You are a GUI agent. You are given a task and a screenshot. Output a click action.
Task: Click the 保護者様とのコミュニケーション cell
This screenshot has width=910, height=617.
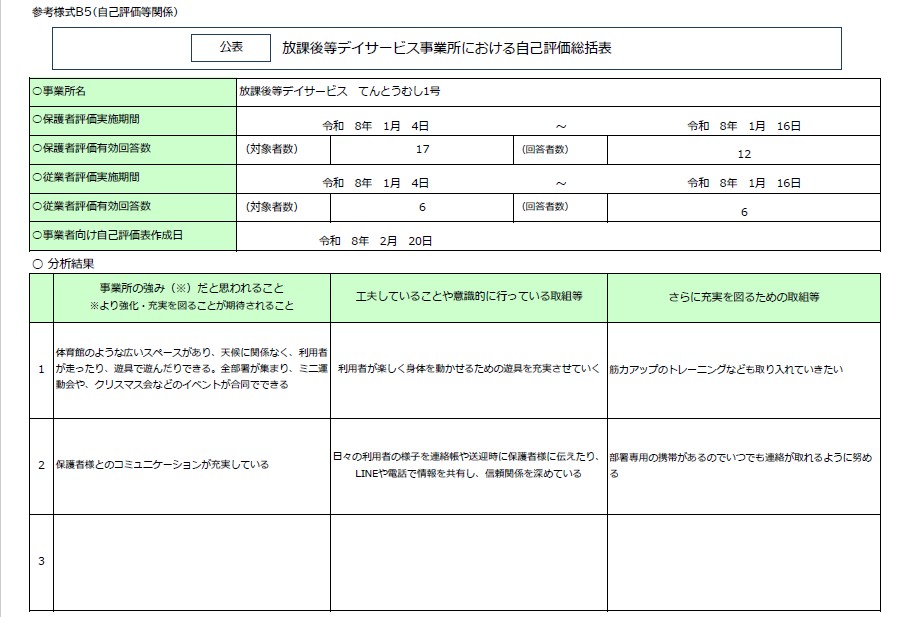[x=192, y=465]
